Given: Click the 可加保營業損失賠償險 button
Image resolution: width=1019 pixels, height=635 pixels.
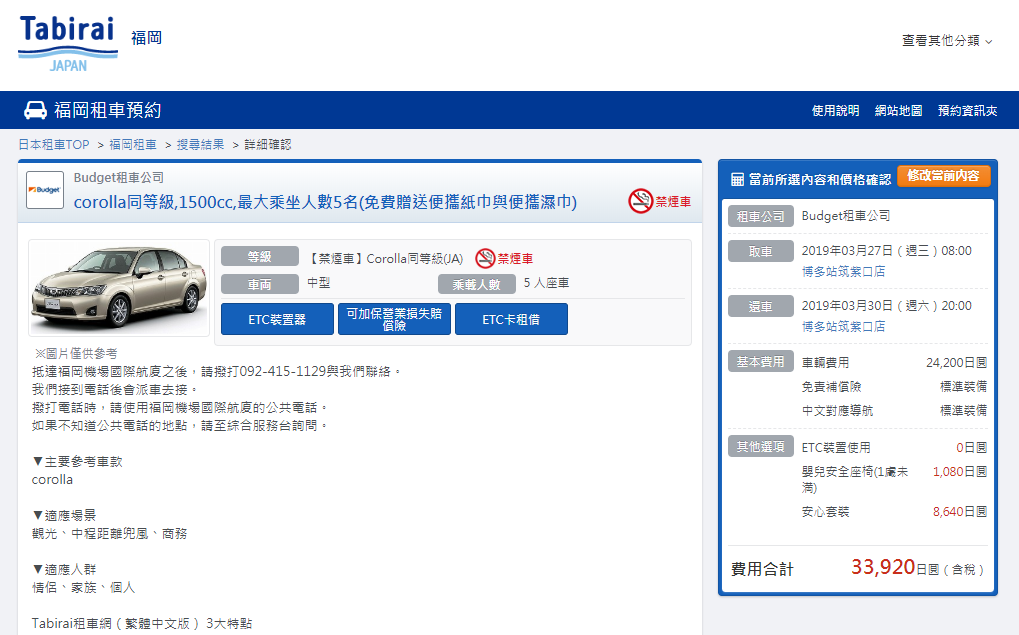Looking at the screenshot, I should point(394,319).
